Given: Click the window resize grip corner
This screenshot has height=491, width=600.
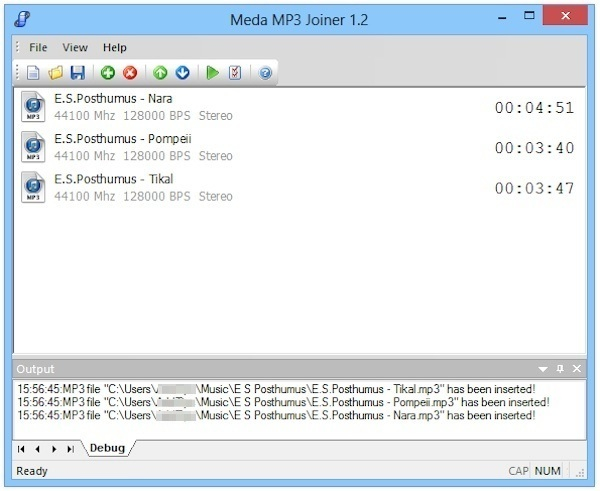Looking at the screenshot, I should [x=580, y=473].
